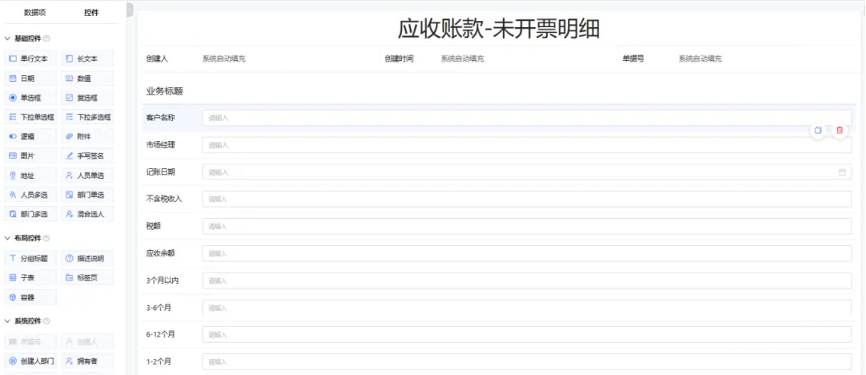Click the 客户名称 input field
This screenshot has height=375, width=866.
526,118
